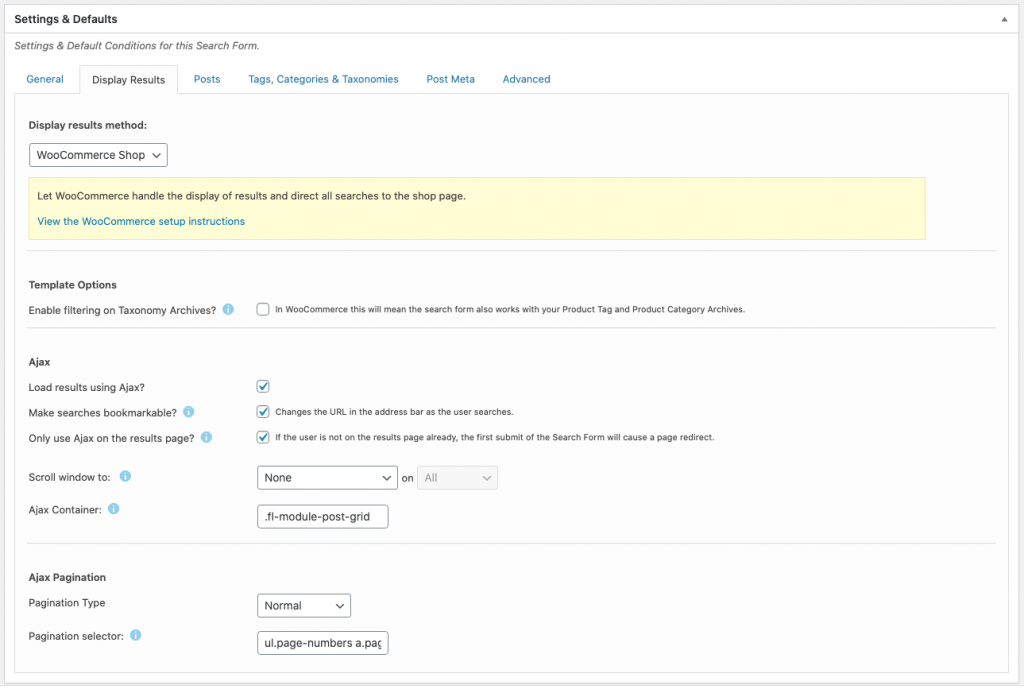1024x689 pixels.
Task: Select the Display Results tab
Action: click(x=129, y=80)
